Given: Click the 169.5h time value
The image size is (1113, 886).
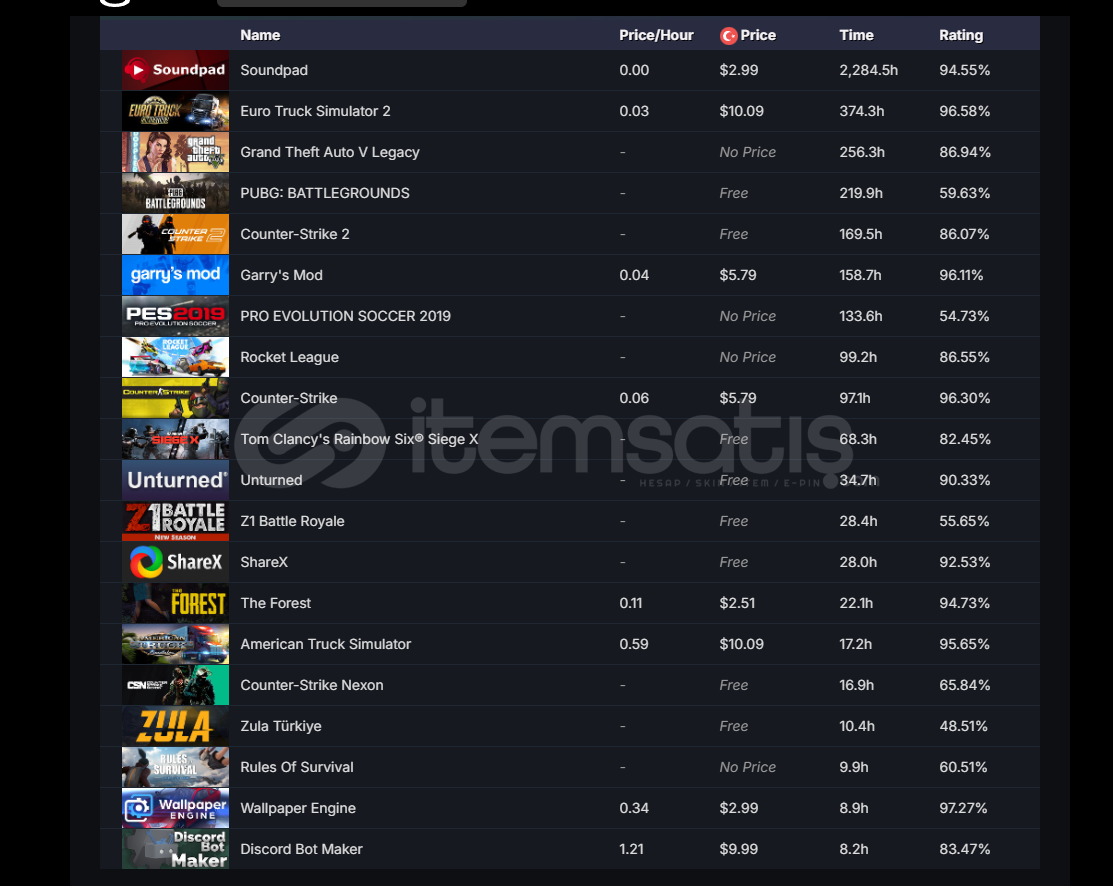Looking at the screenshot, I should tap(860, 234).
